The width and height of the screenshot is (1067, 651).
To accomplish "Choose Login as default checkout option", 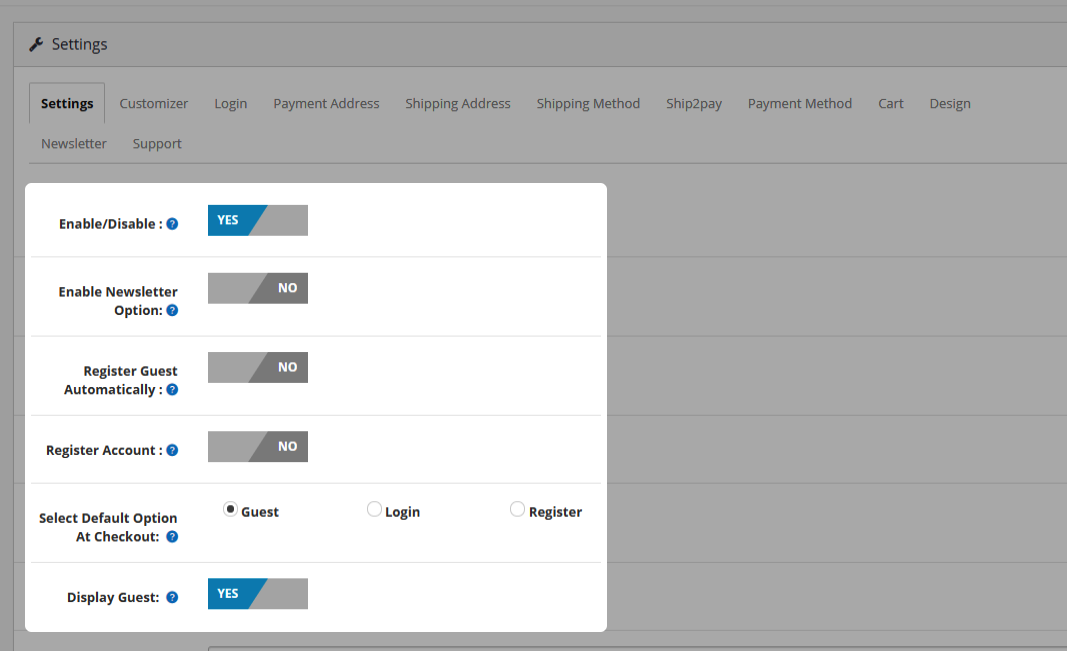I will (375, 510).
